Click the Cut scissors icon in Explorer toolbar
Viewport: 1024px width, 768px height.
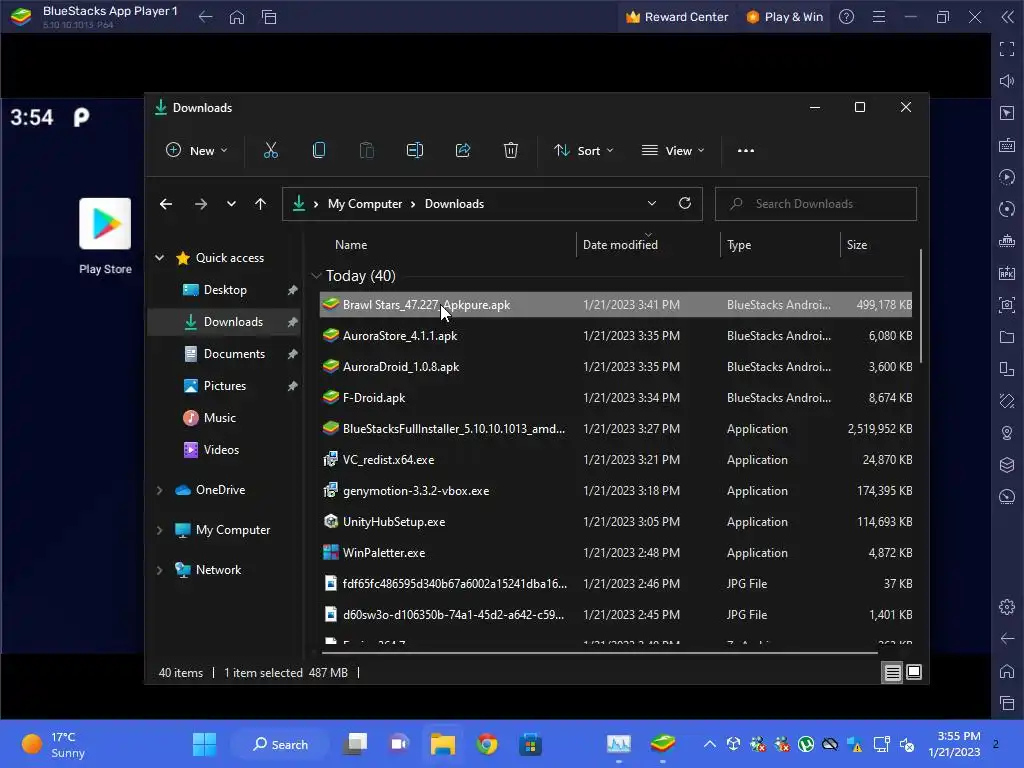[270, 151]
